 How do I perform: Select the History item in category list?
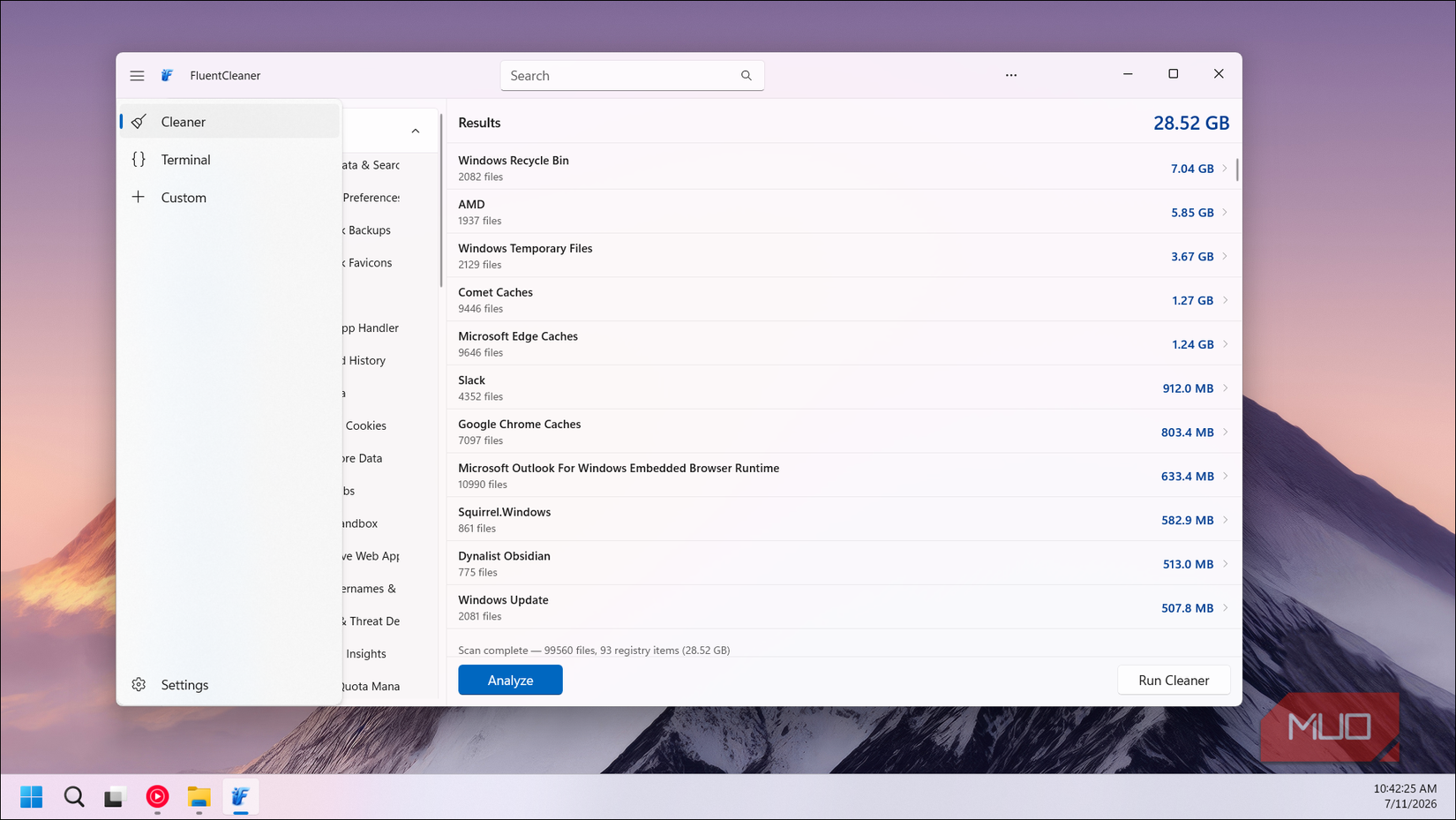coord(366,360)
